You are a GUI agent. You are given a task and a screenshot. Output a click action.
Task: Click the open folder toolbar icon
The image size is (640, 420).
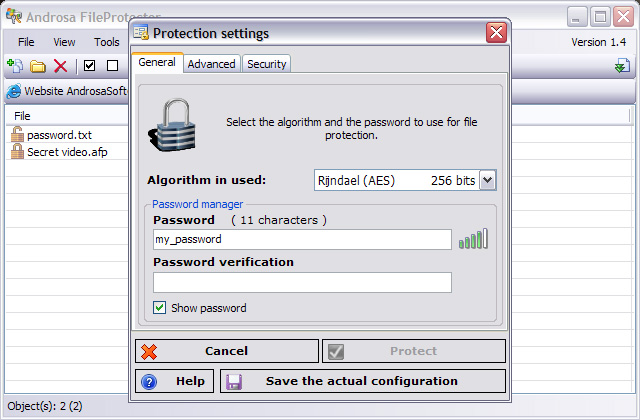(38, 66)
